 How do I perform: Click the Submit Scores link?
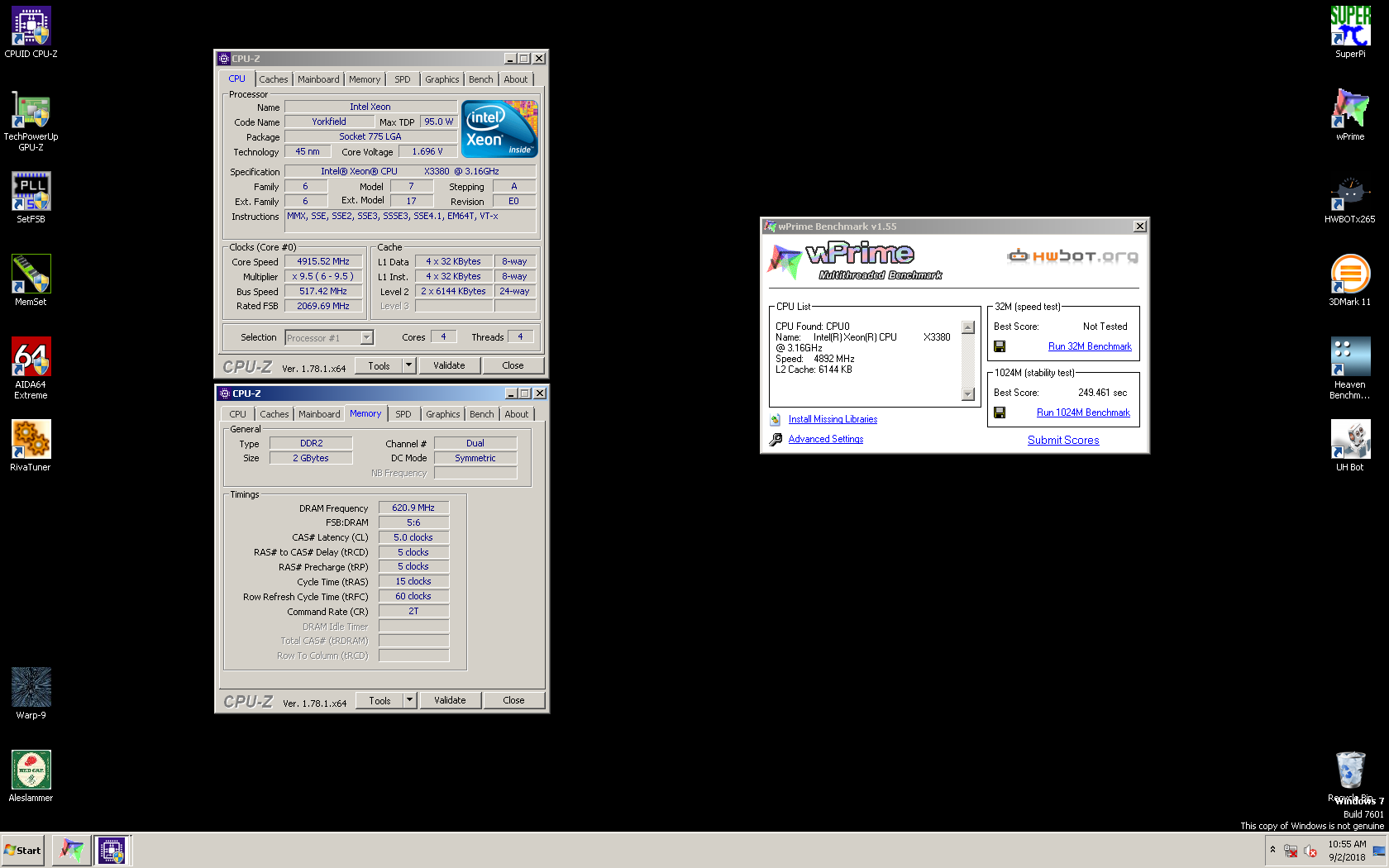(1063, 440)
